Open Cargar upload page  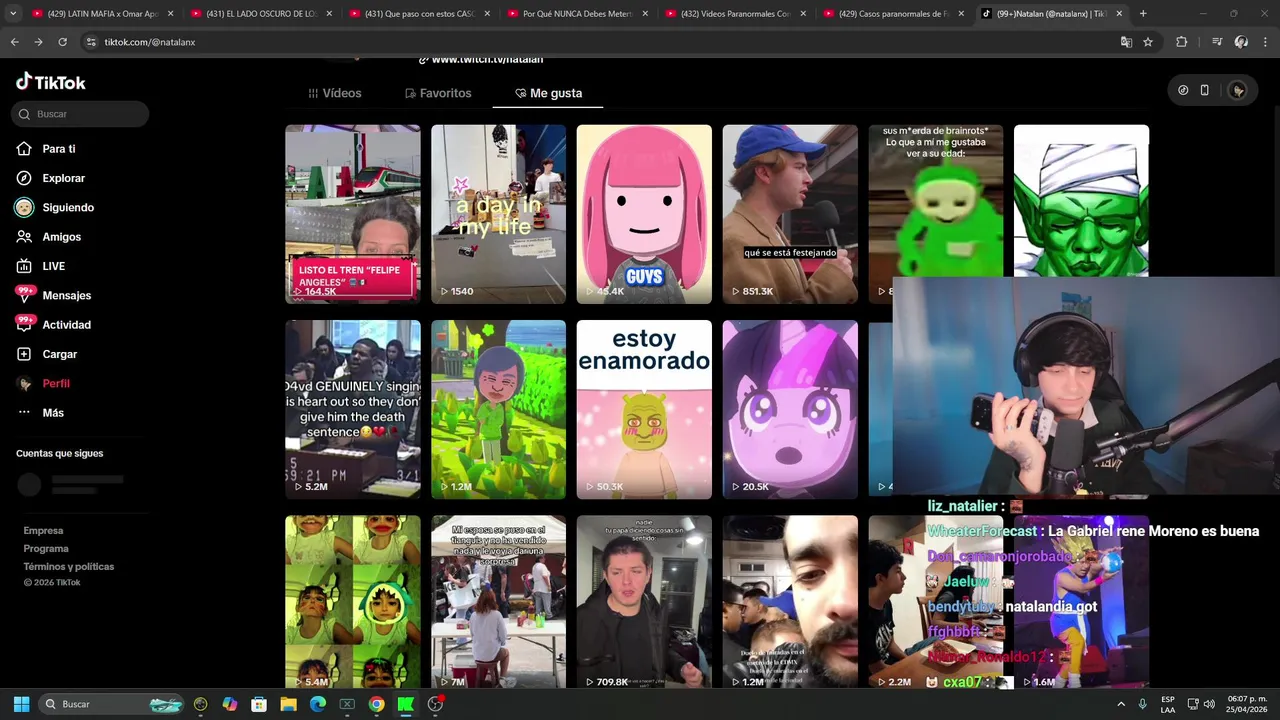(59, 354)
